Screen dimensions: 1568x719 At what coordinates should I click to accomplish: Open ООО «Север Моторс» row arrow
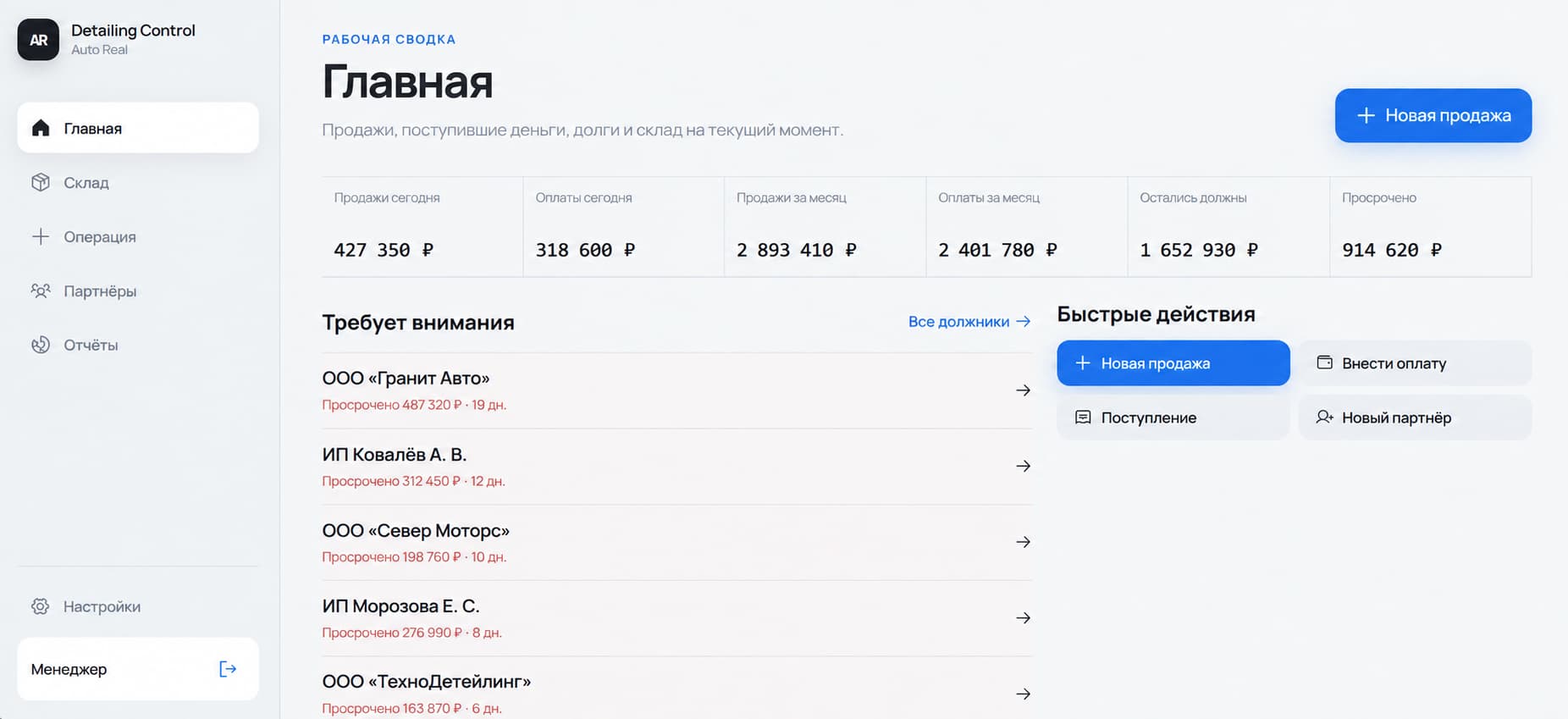coord(1023,542)
